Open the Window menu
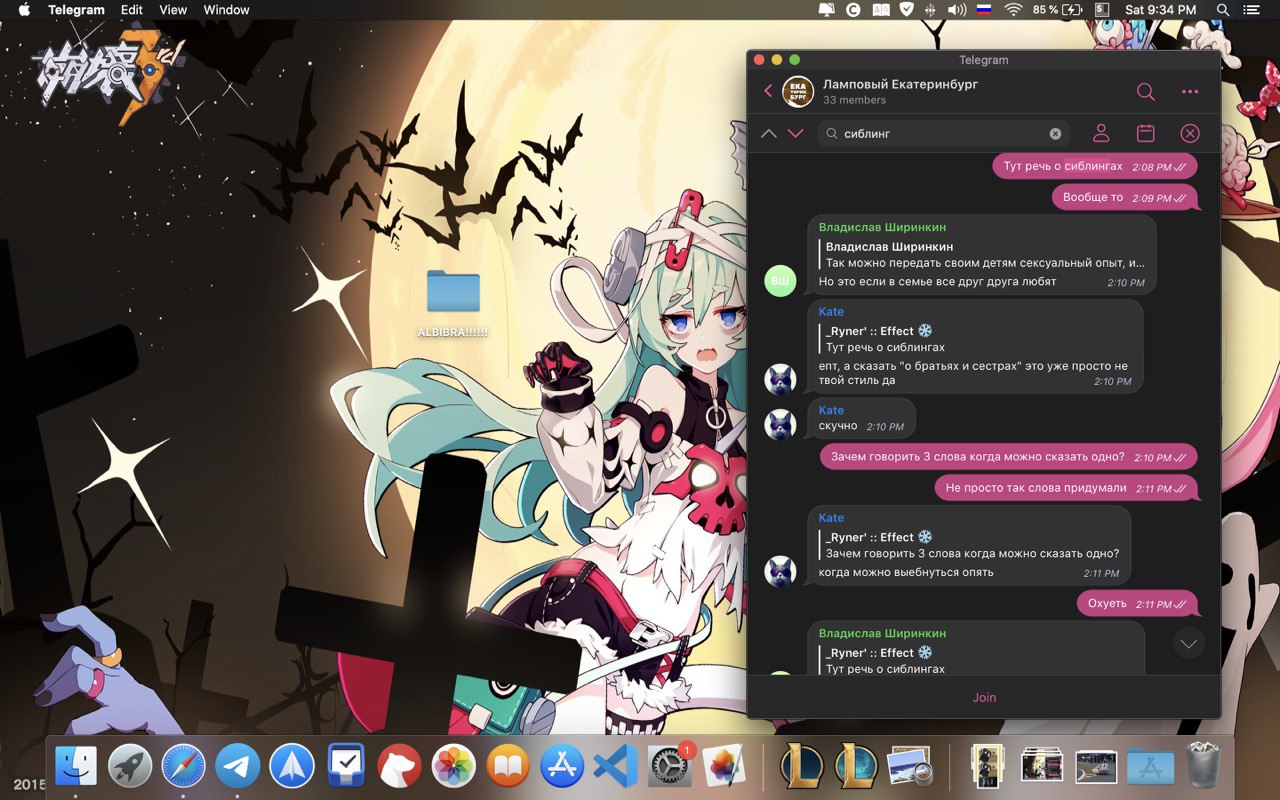1280x800 pixels. [226, 10]
